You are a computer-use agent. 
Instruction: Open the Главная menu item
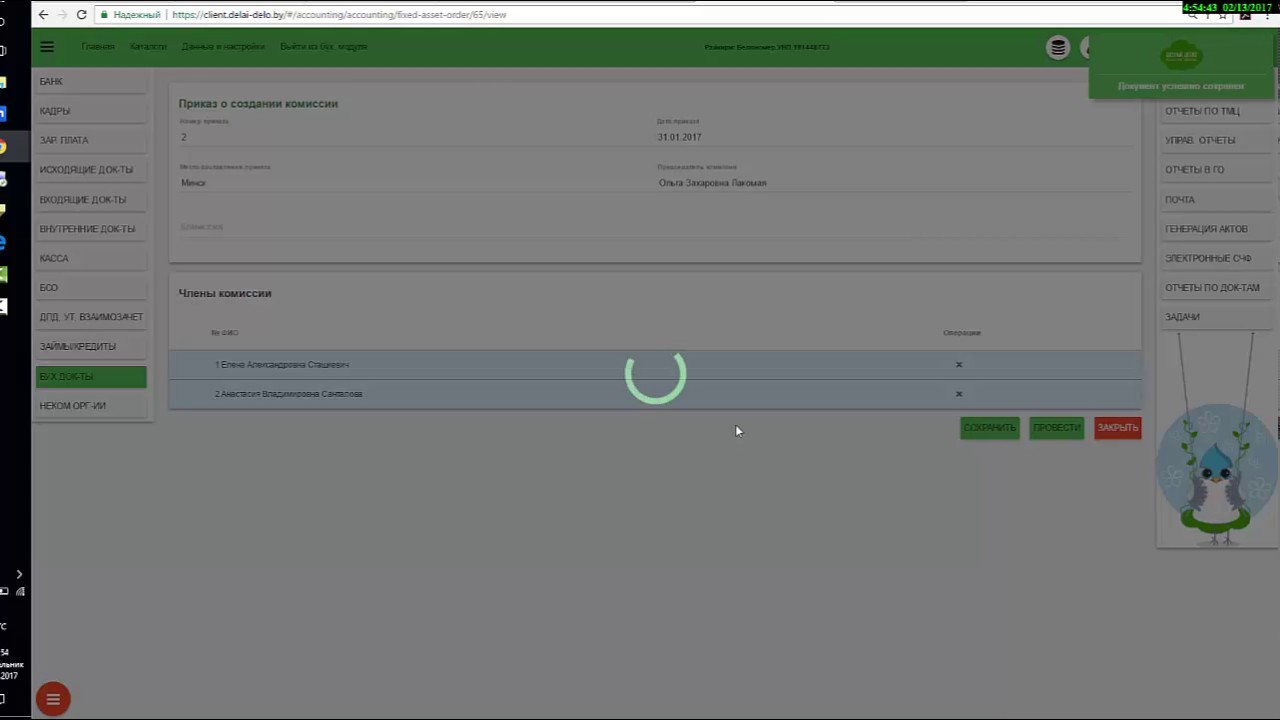point(98,47)
